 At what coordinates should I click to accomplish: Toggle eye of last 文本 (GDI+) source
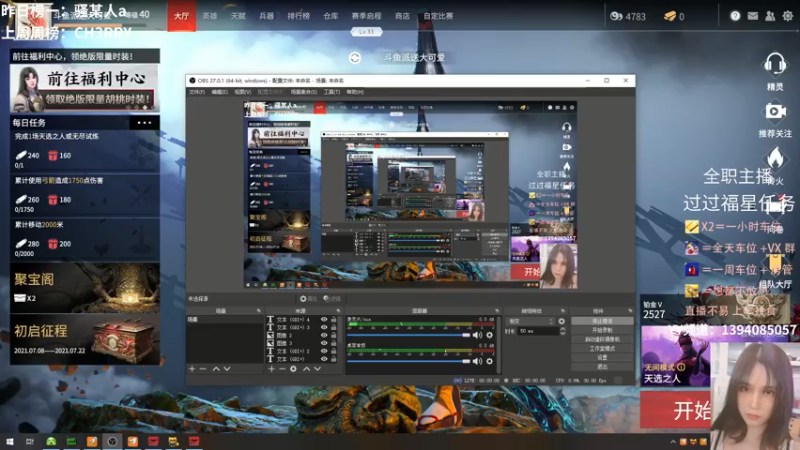point(323,359)
